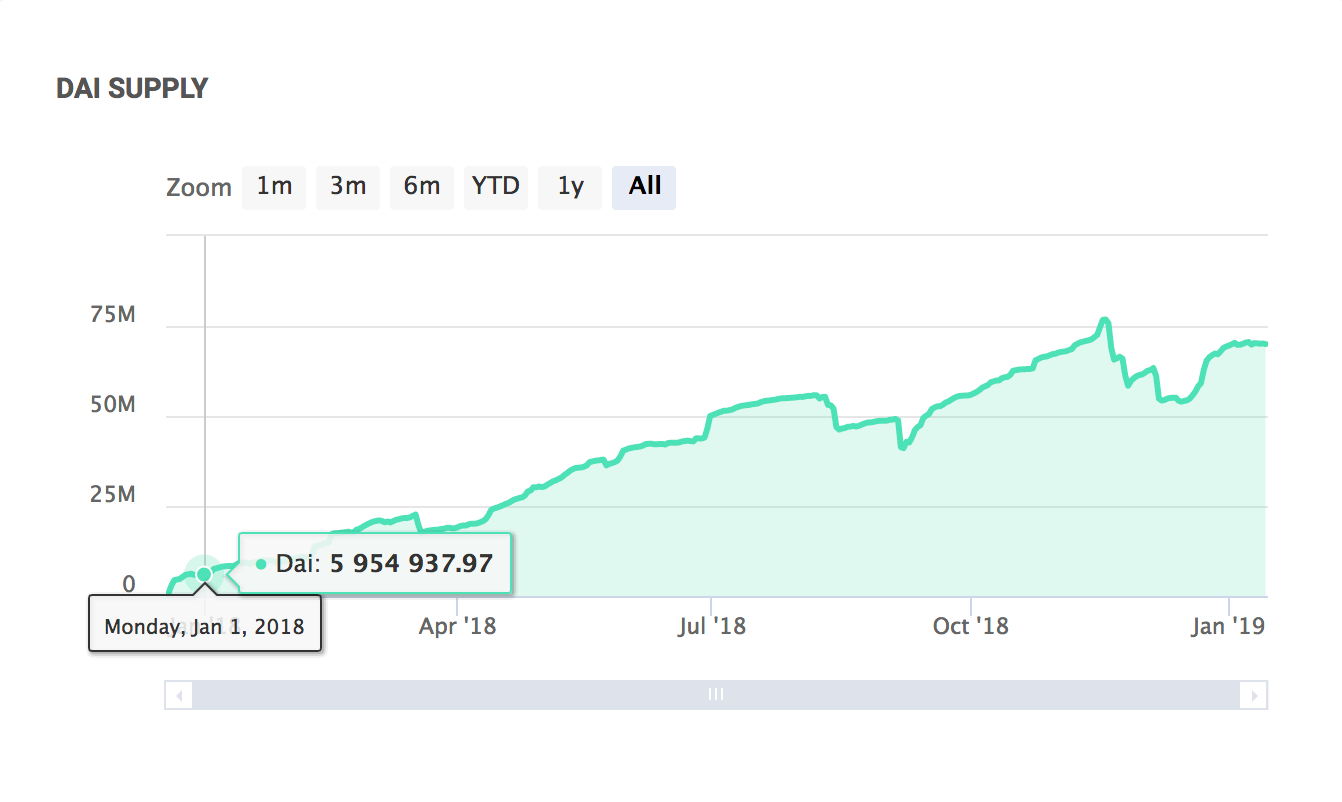Click the Jan '19 axis label
Viewport: 1342px width, 802px height.
coord(1228,626)
